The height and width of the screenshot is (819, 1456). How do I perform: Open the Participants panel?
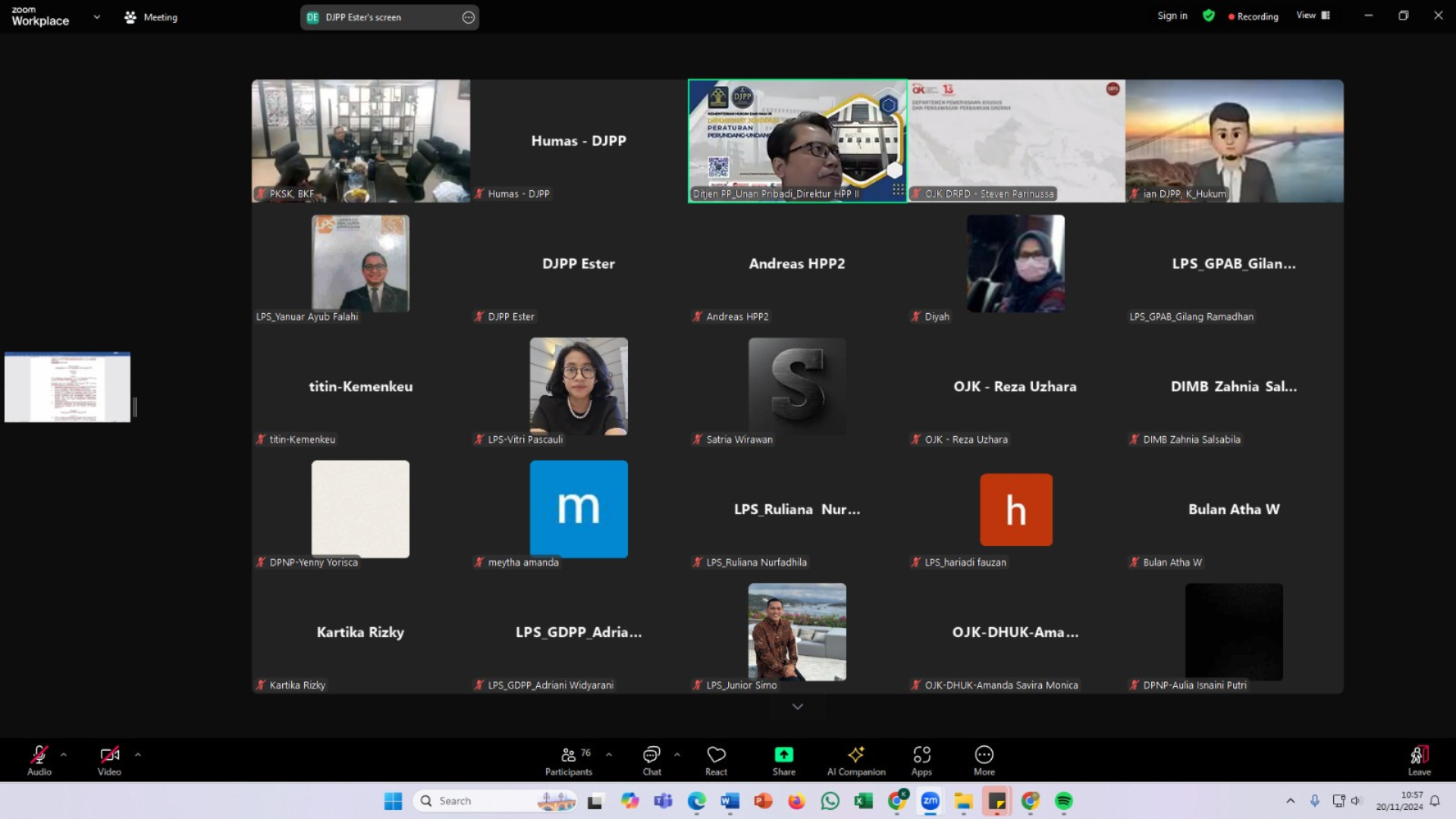pos(569,761)
